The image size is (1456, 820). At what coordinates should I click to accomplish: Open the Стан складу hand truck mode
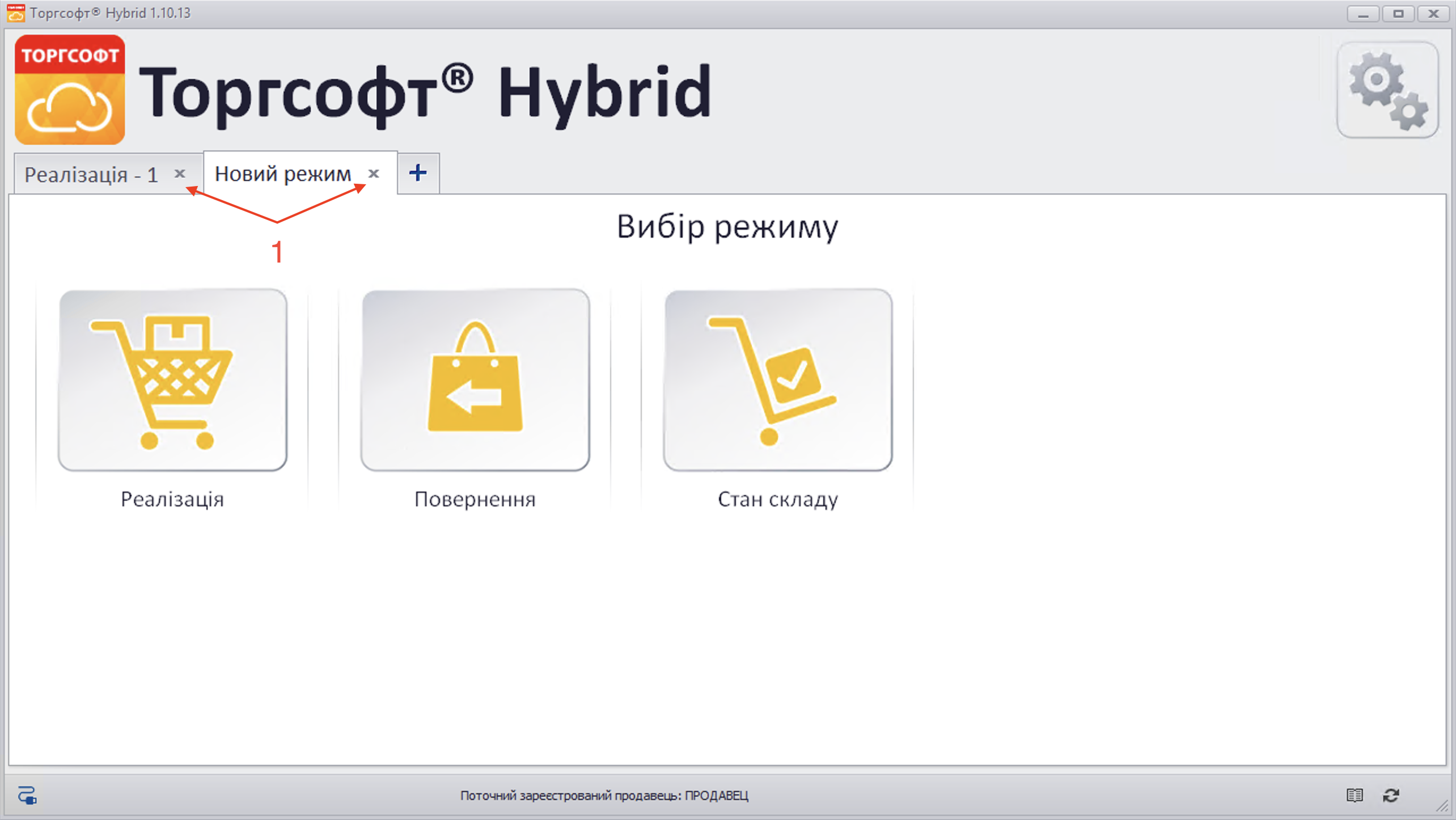(778, 380)
